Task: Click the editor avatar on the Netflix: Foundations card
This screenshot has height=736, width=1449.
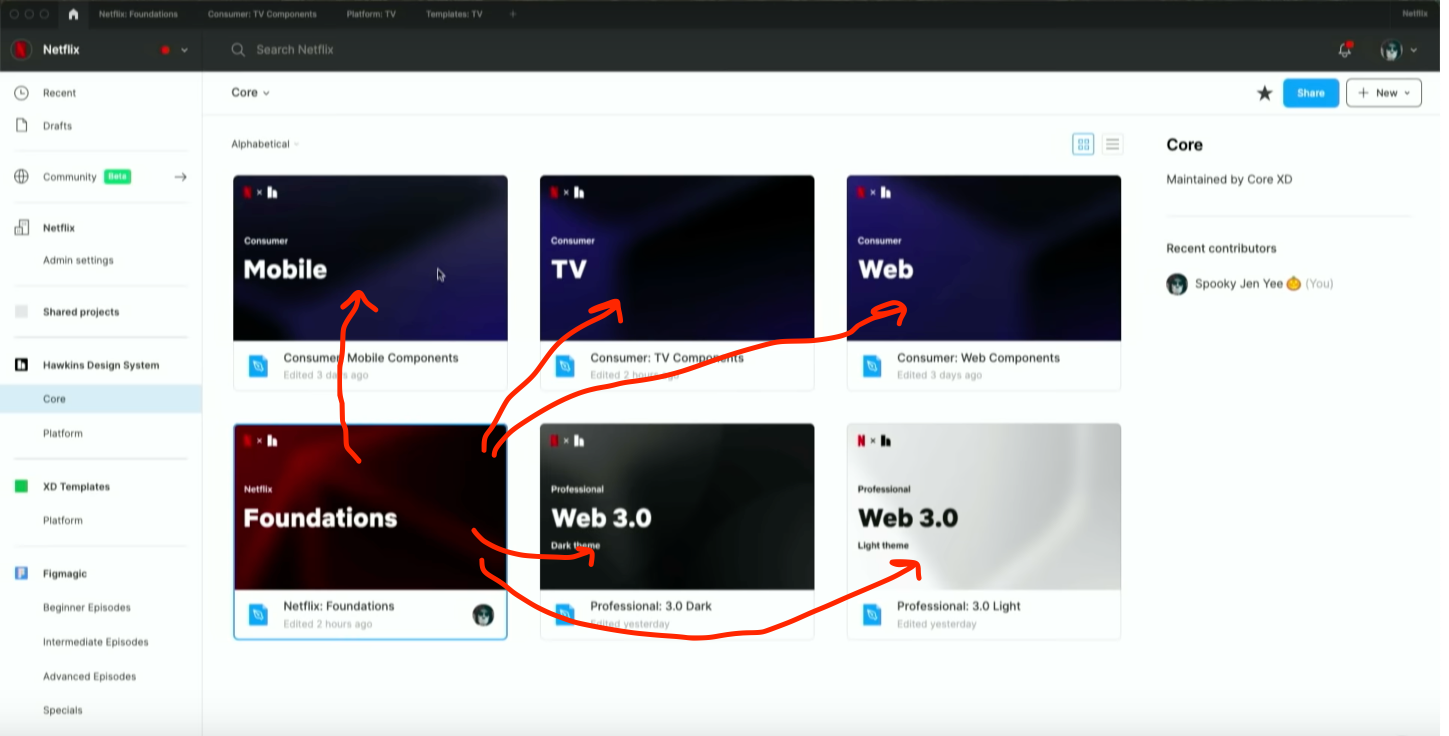Action: [x=483, y=615]
